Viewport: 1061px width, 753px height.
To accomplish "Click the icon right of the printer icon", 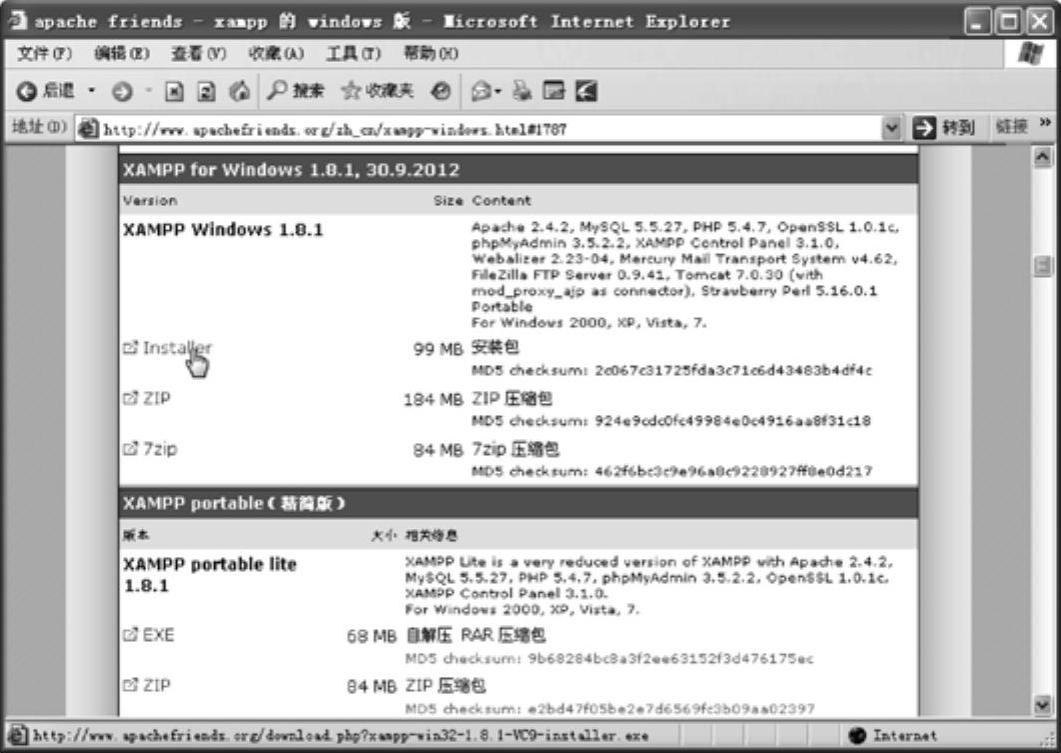I will 554,91.
